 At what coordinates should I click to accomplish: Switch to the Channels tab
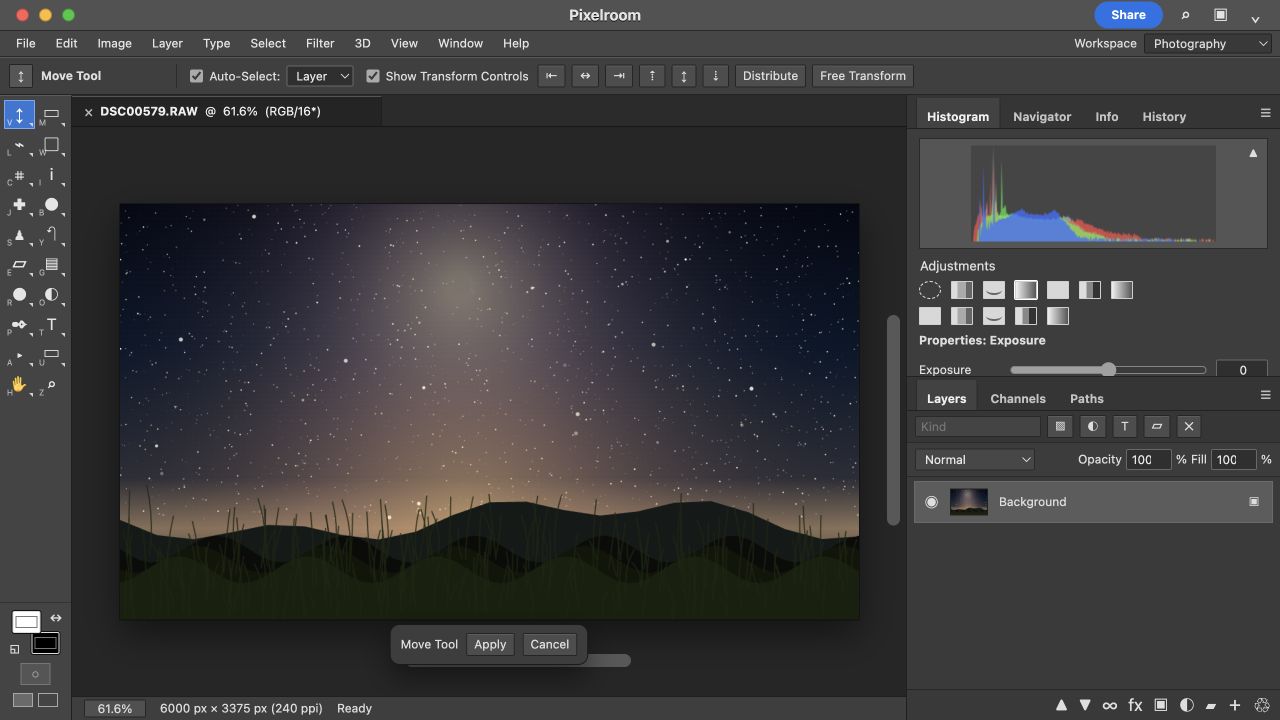[x=1018, y=398]
